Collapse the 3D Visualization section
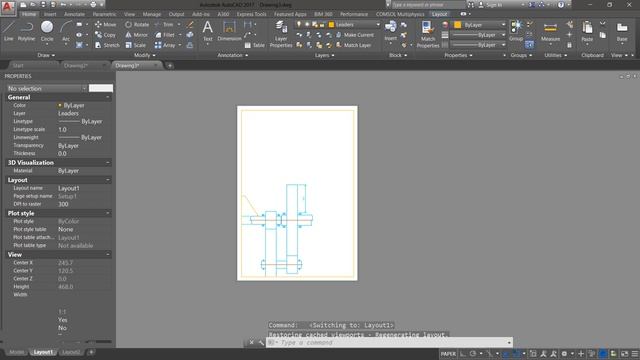Image resolution: width=640 pixels, height=360 pixels. coord(108,162)
